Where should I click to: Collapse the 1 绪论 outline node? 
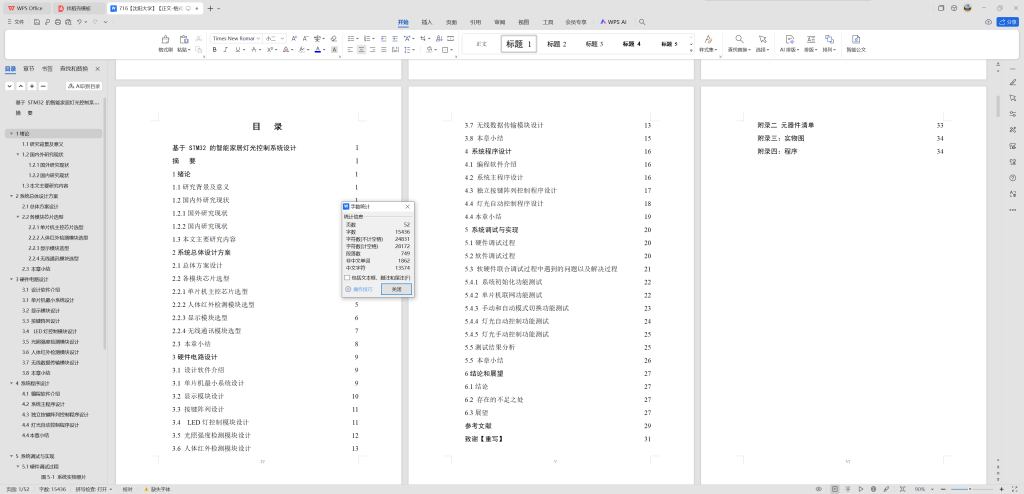click(12, 133)
